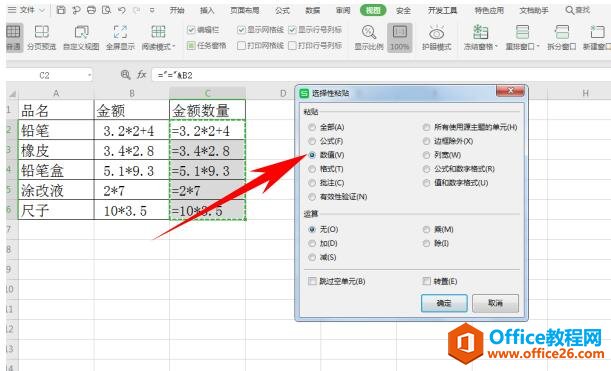Choose 值和数字格式(U) option

tap(426, 183)
